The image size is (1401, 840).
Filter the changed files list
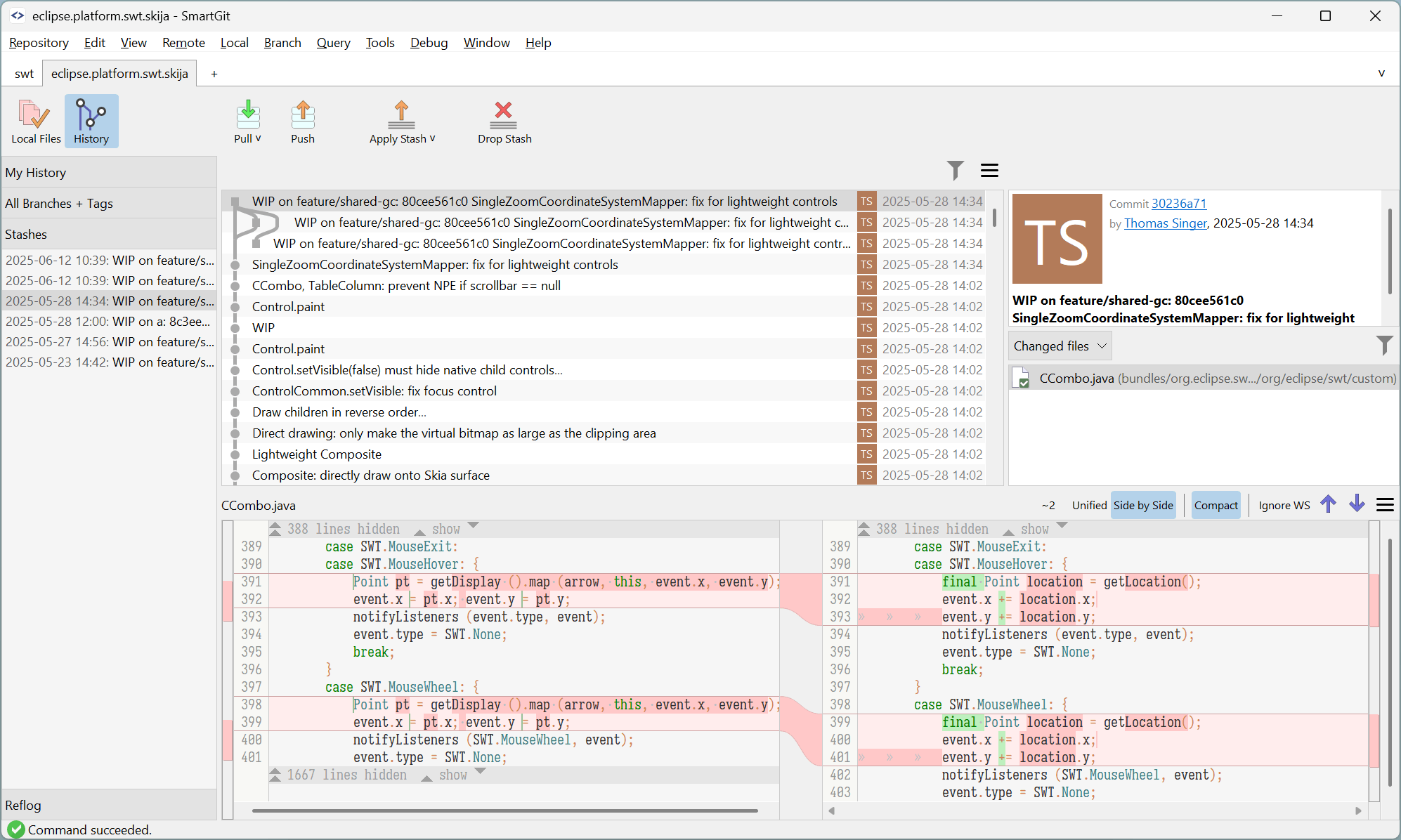1384,345
